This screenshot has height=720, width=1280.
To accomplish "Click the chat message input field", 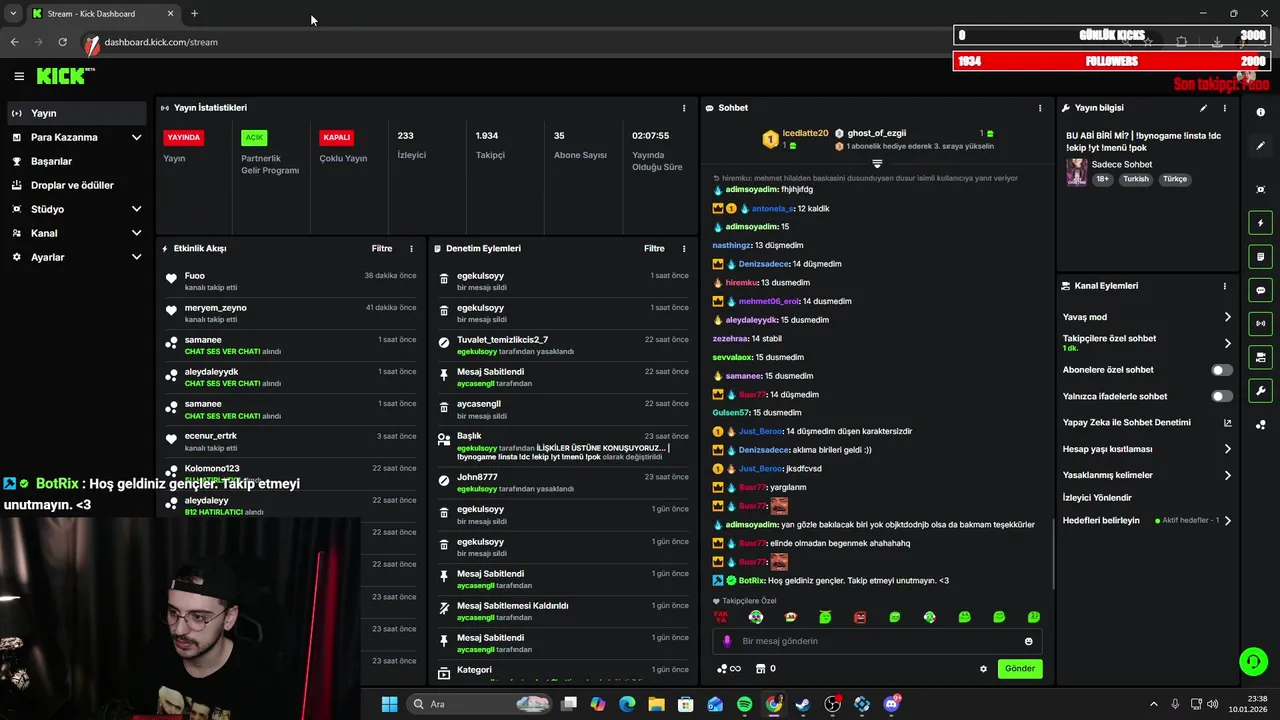I will (877, 641).
